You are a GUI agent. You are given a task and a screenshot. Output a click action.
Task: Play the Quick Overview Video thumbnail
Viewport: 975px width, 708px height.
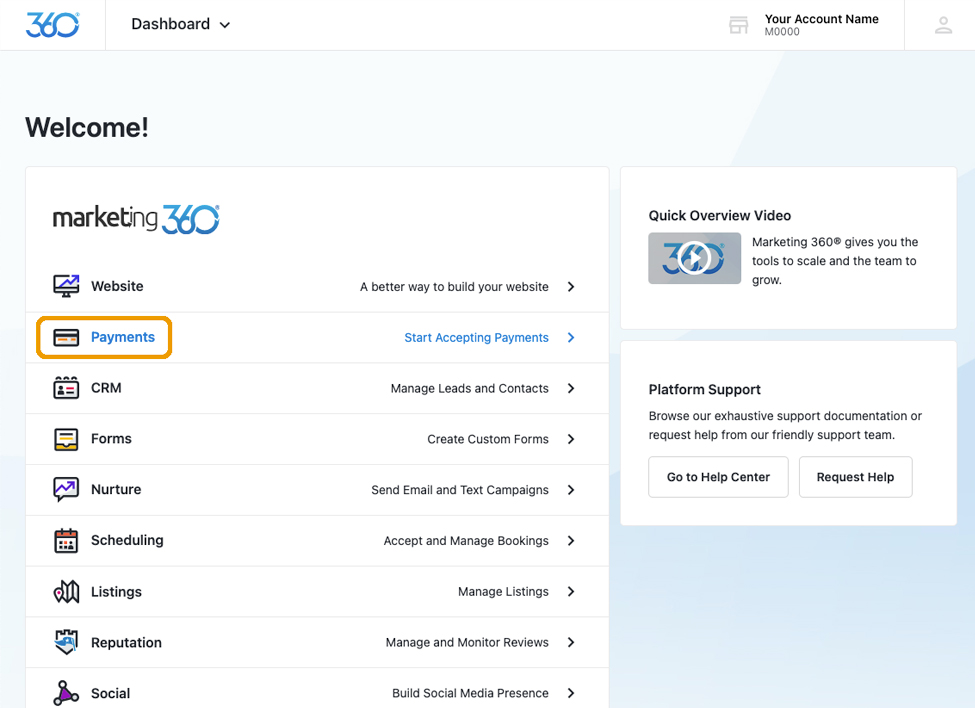[x=694, y=258]
